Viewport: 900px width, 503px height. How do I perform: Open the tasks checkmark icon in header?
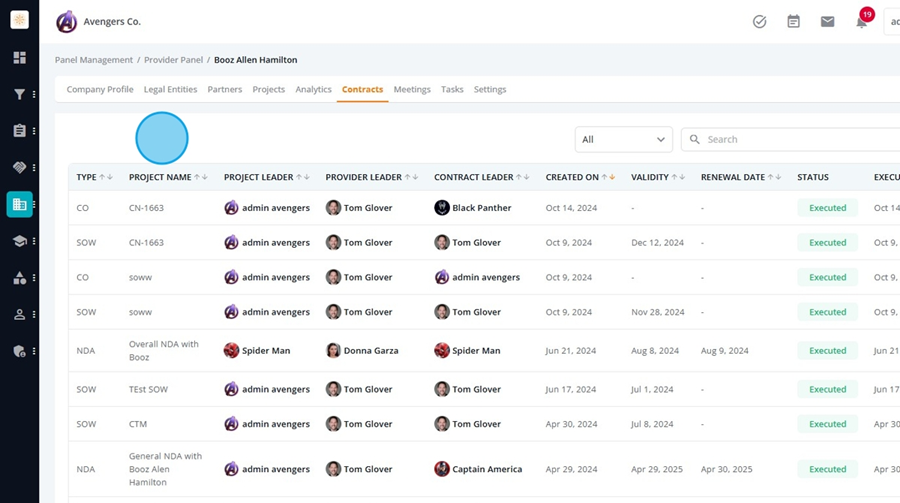point(759,22)
